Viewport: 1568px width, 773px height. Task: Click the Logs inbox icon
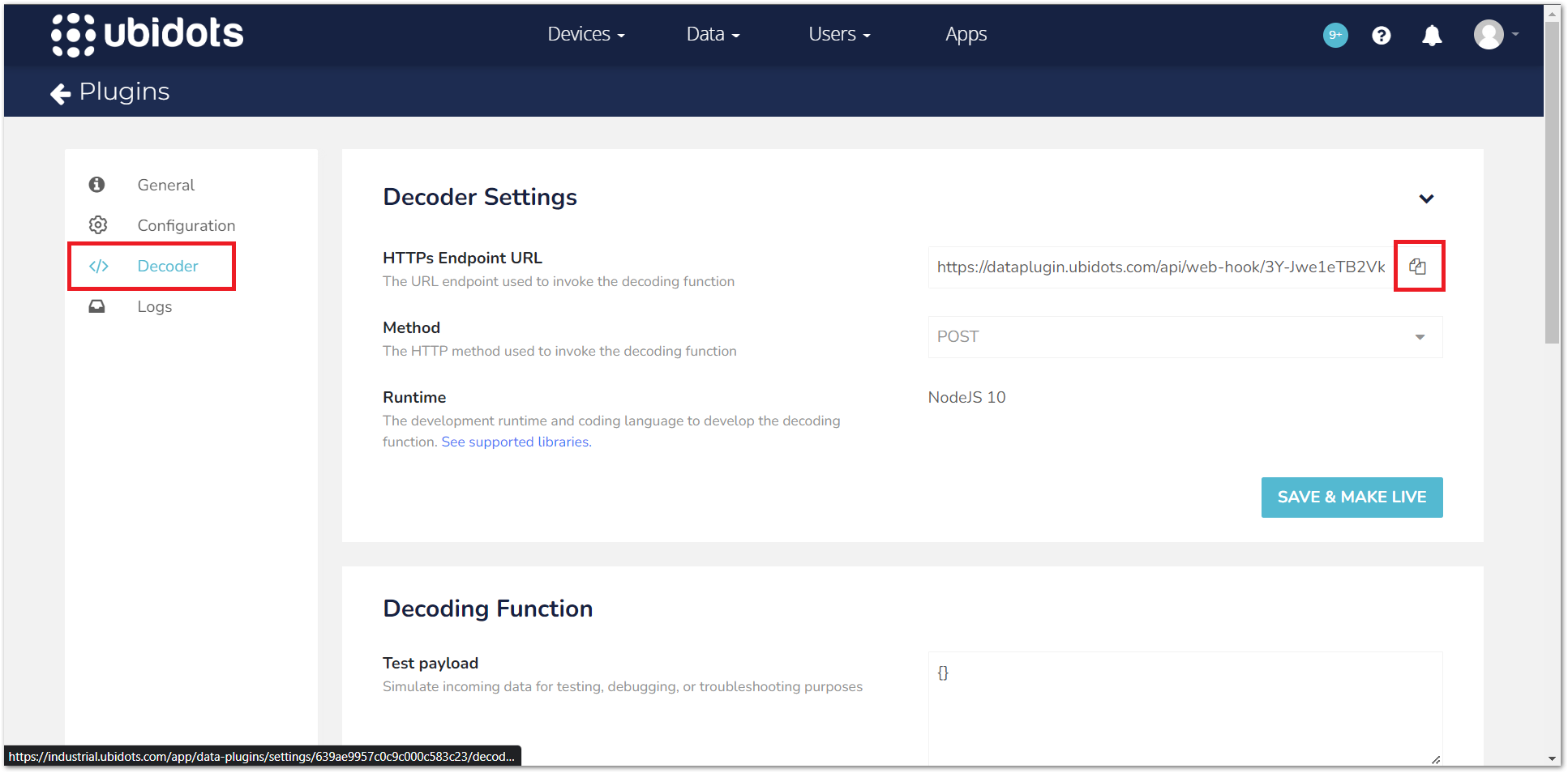point(97,306)
